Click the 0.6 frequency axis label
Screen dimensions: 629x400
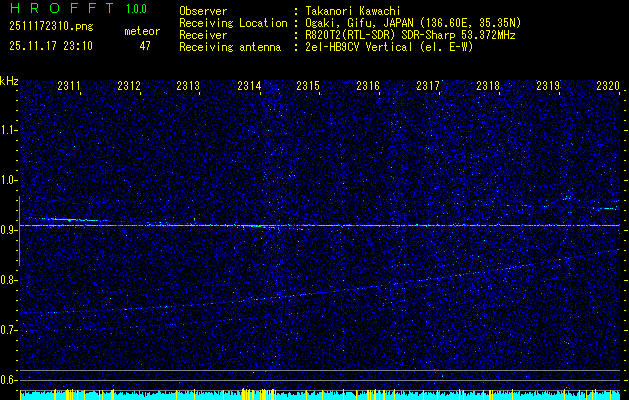point(9,379)
